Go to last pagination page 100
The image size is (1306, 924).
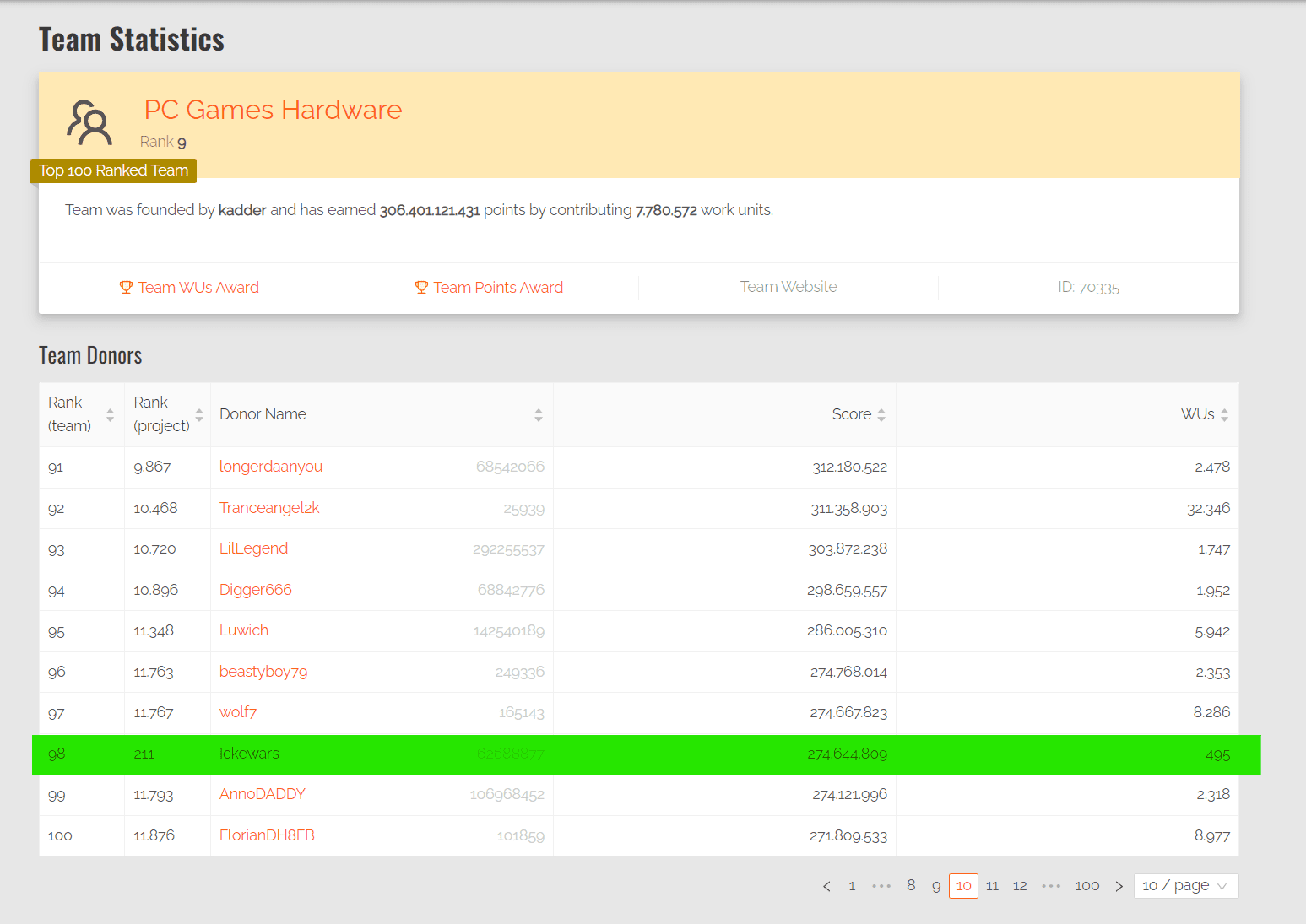1087,886
